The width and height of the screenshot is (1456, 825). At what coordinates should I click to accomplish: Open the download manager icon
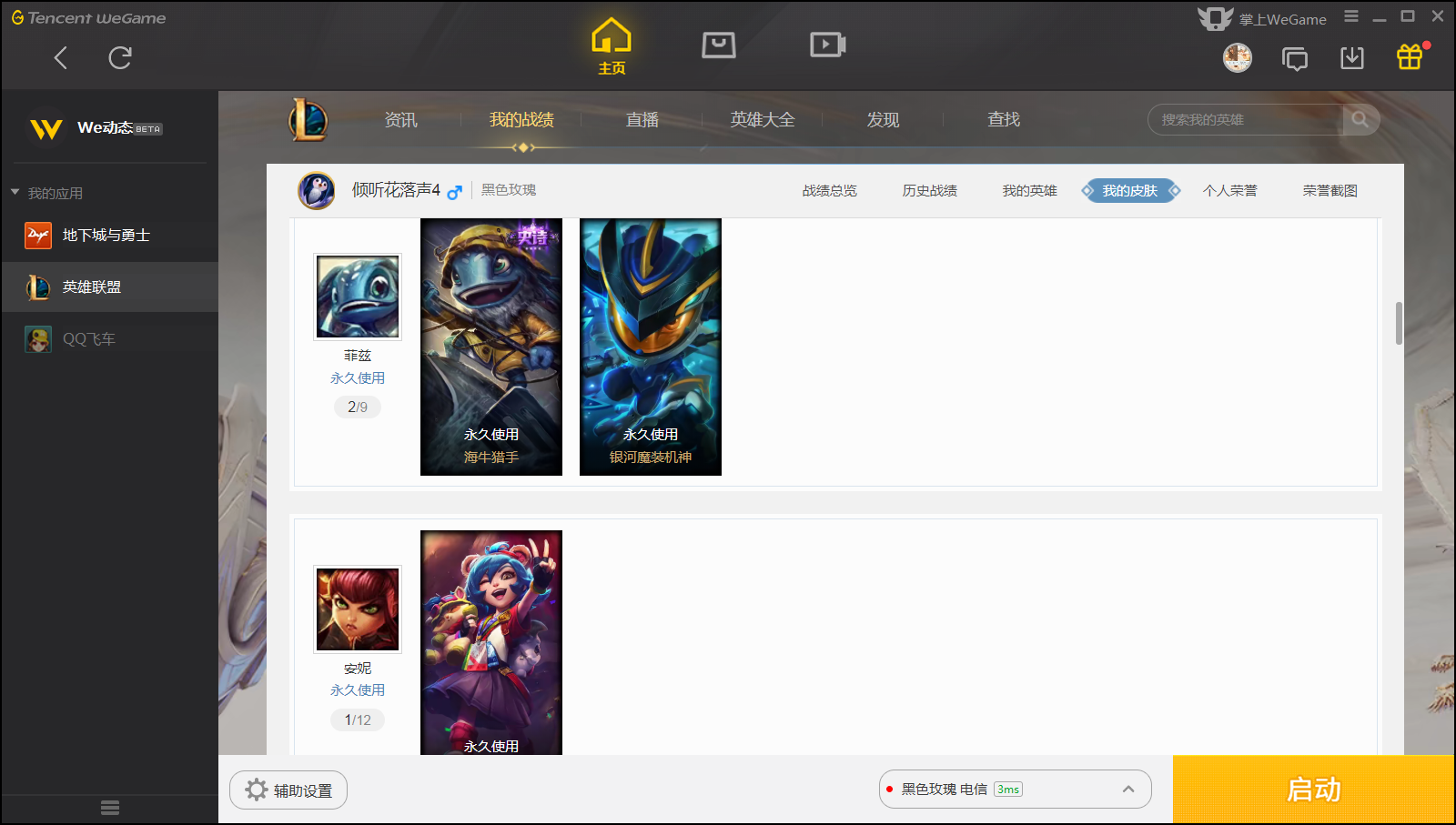tap(1352, 58)
